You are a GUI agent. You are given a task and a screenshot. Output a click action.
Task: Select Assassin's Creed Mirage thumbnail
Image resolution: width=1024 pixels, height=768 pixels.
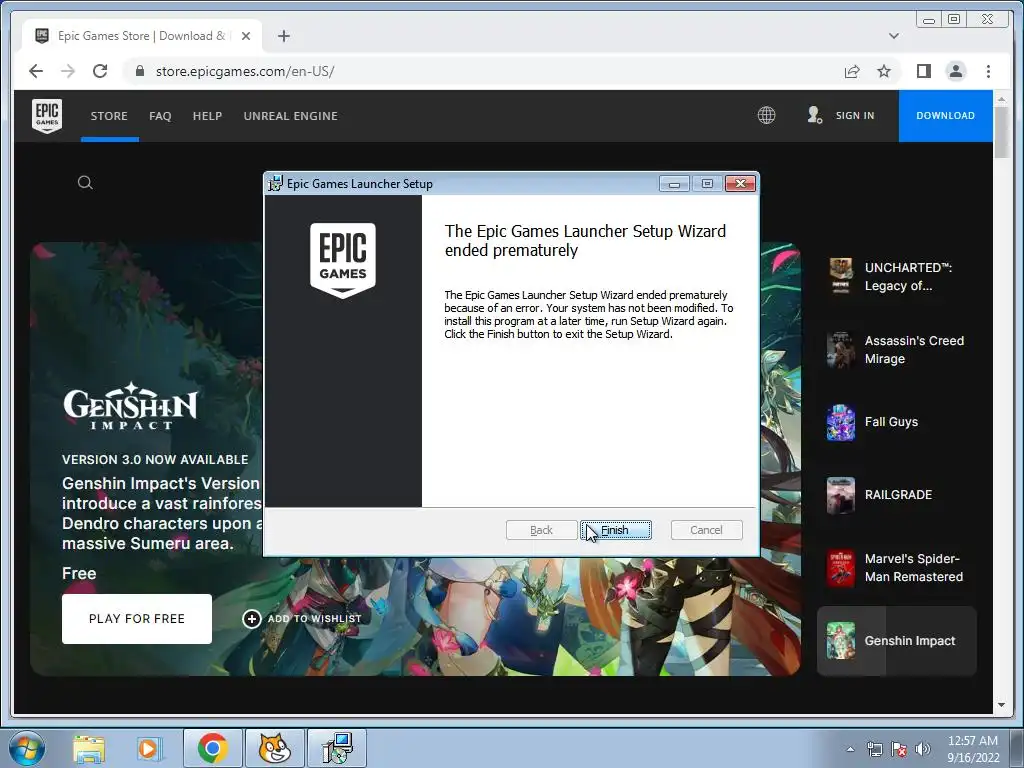(x=840, y=349)
